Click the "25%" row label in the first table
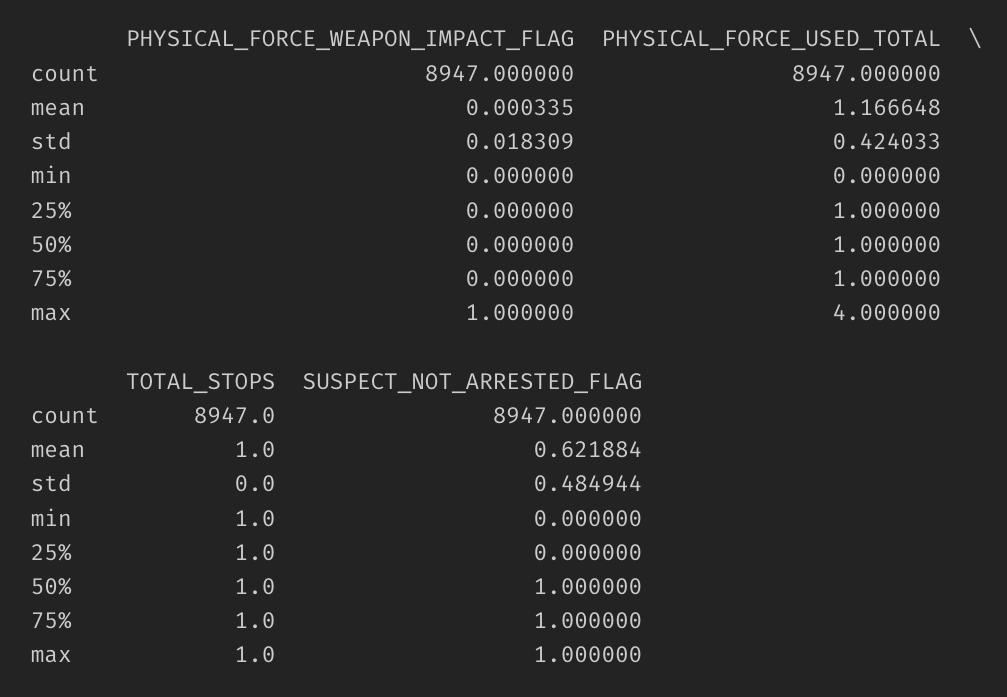Image resolution: width=1007 pixels, height=697 pixels. (x=51, y=211)
